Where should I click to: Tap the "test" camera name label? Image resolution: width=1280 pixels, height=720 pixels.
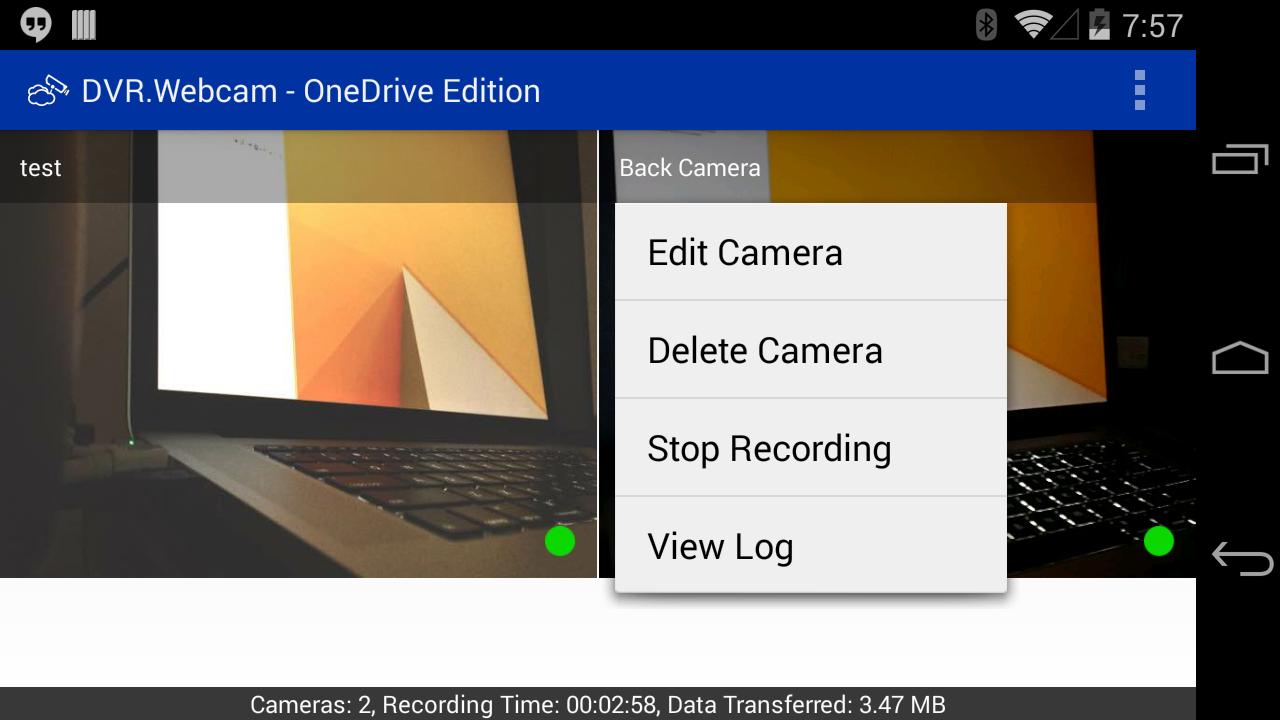pyautogui.click(x=40, y=167)
